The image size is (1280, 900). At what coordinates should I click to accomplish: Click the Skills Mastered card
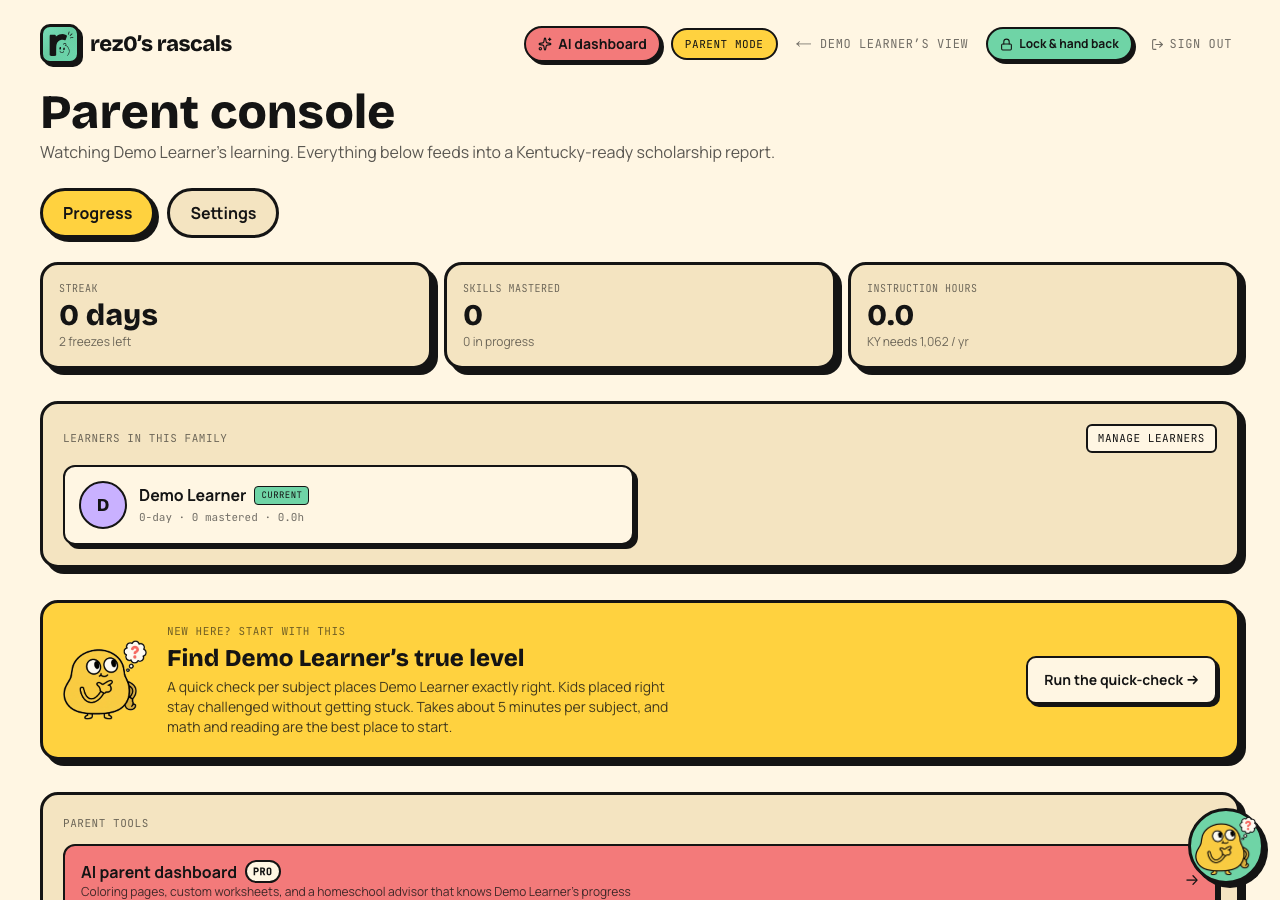[x=640, y=316]
